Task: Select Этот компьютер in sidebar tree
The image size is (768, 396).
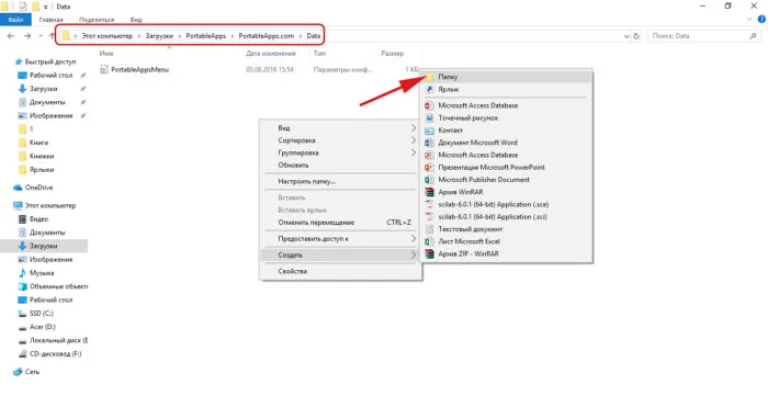Action: click(45, 206)
